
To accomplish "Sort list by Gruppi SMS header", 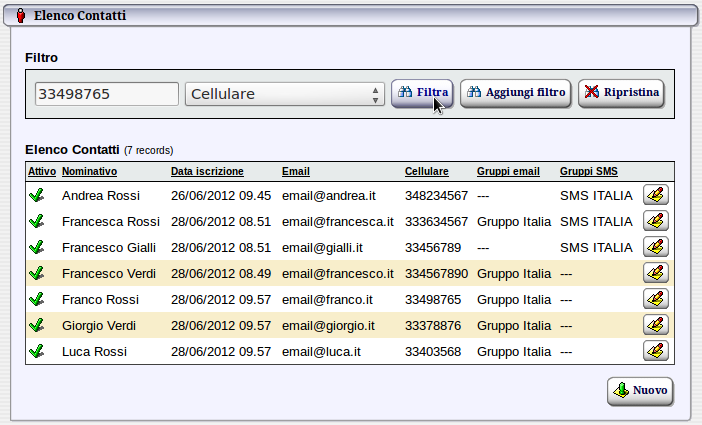I will click(590, 171).
